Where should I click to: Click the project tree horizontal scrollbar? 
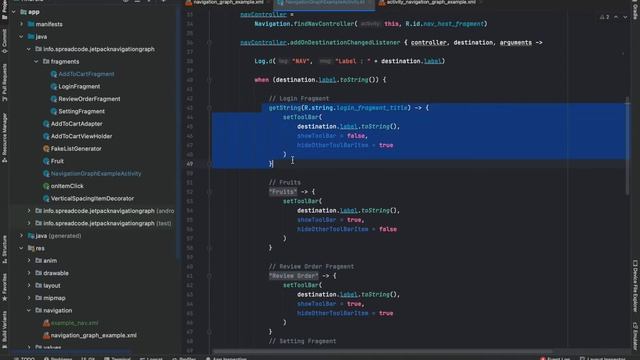[70, 351]
